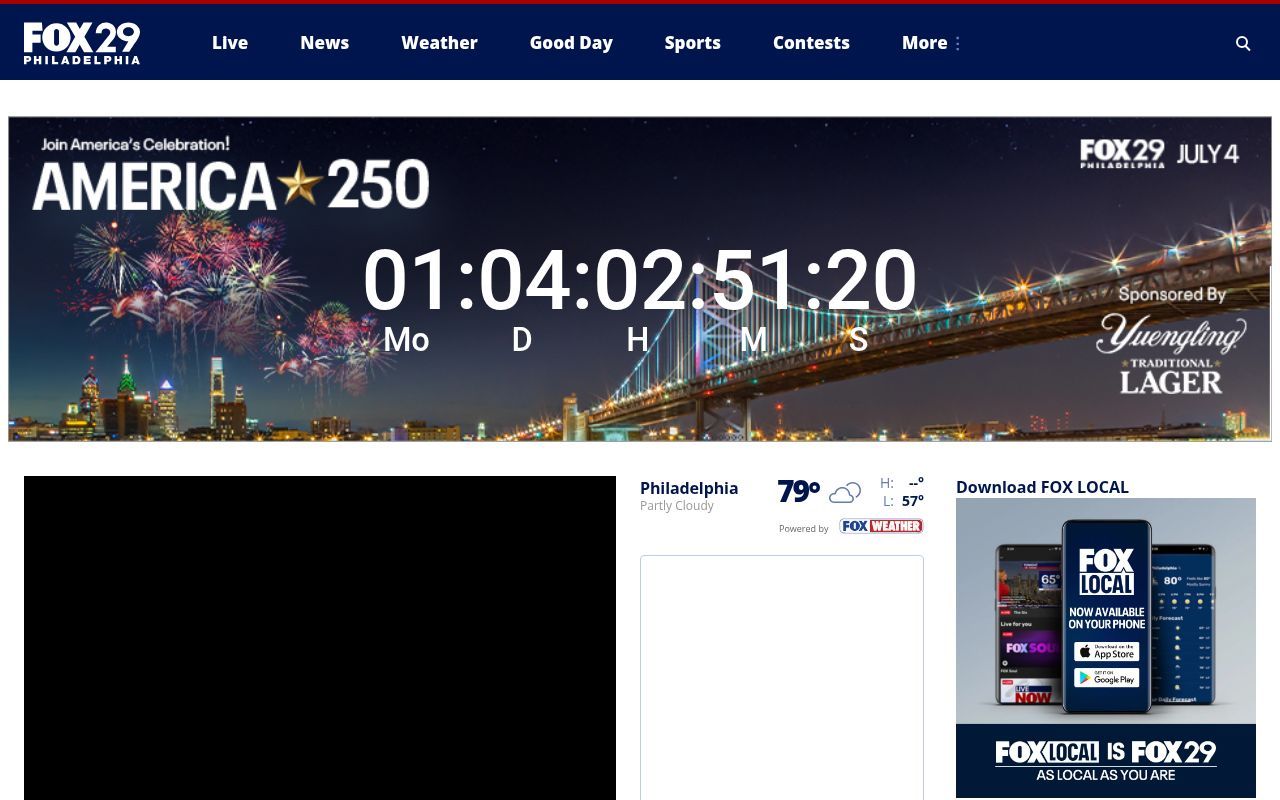
Task: Select Good Day in navigation
Action: pos(571,43)
